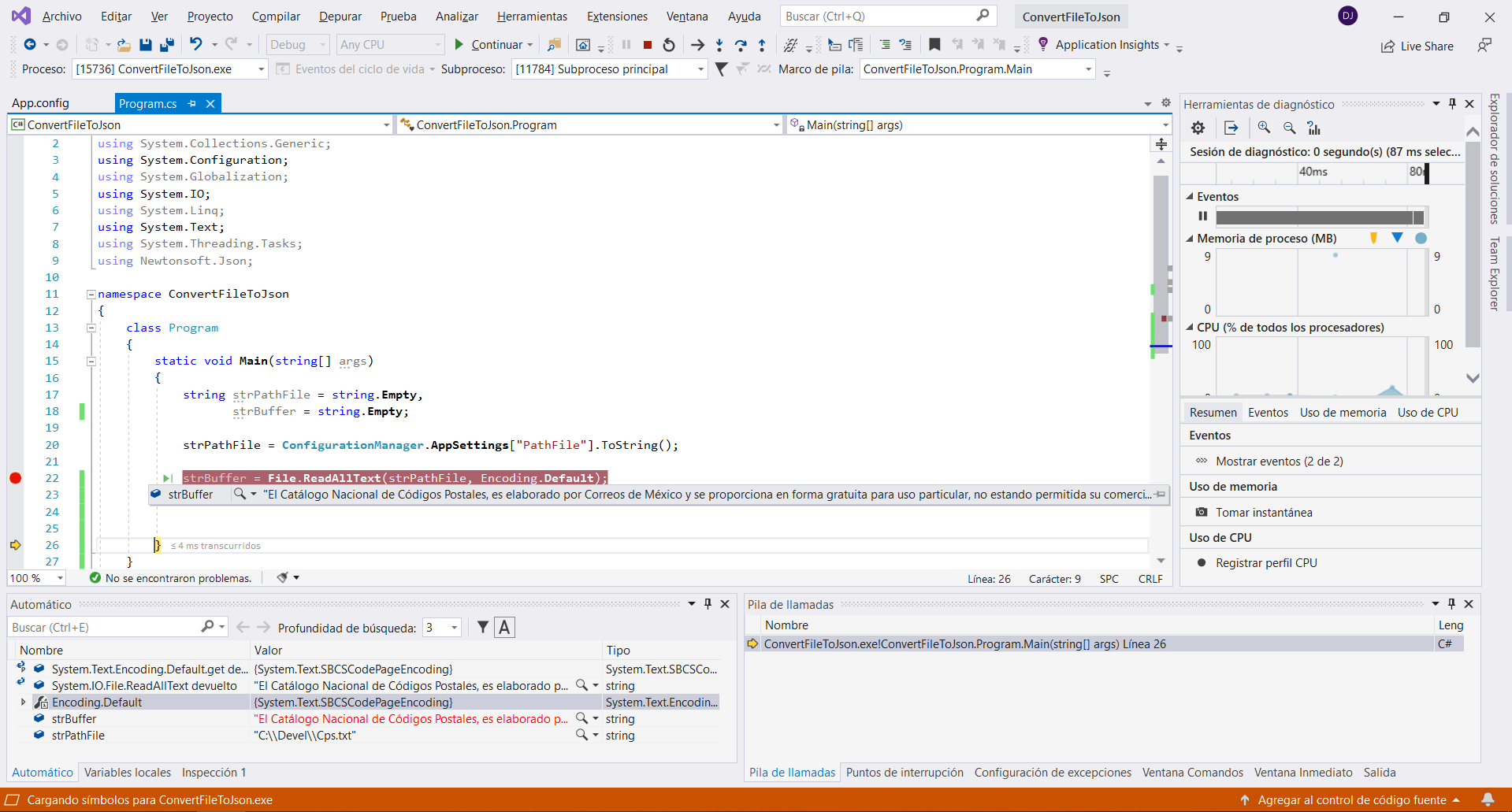Click the Save All toolbar icon
Image resolution: width=1512 pixels, height=812 pixels.
(166, 45)
